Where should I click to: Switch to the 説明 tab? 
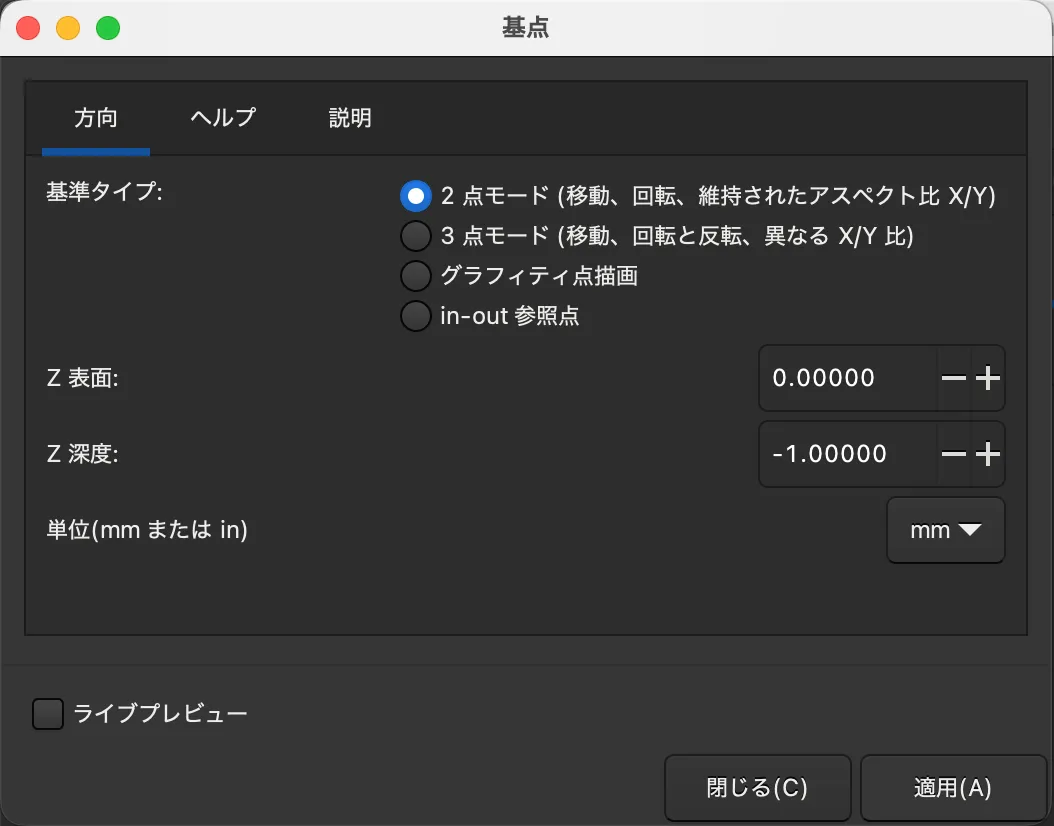(x=349, y=118)
